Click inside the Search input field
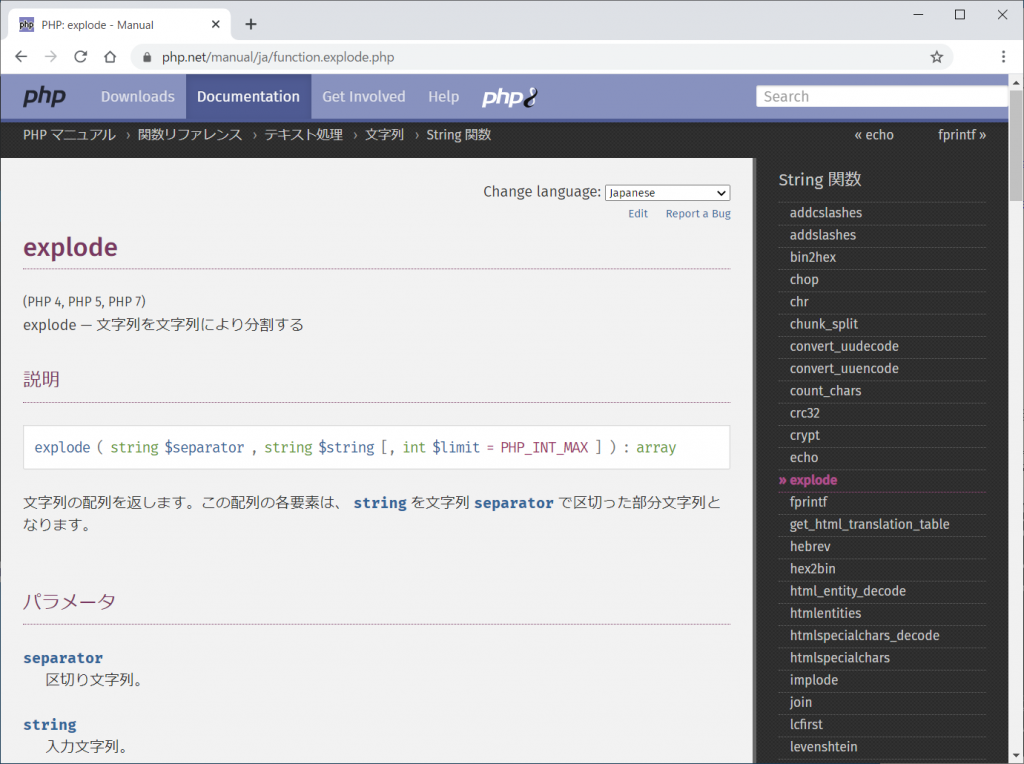The width and height of the screenshot is (1024, 764). coord(881,96)
